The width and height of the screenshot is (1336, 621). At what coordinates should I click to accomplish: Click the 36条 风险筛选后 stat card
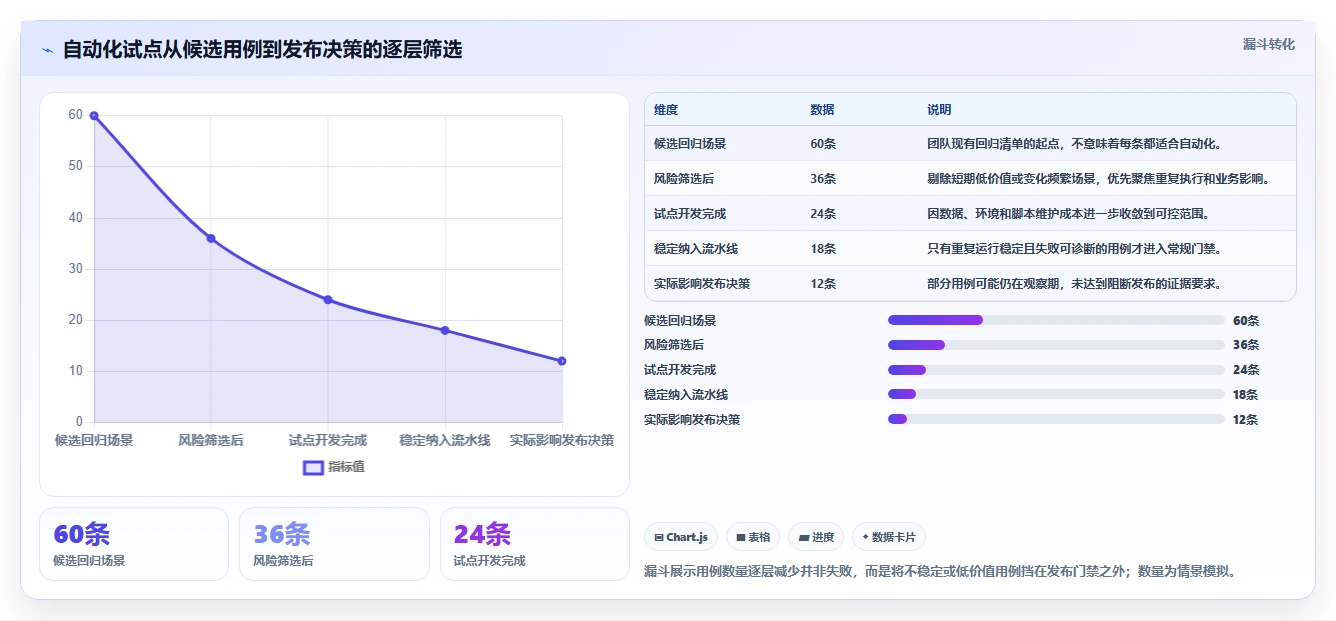(x=334, y=544)
